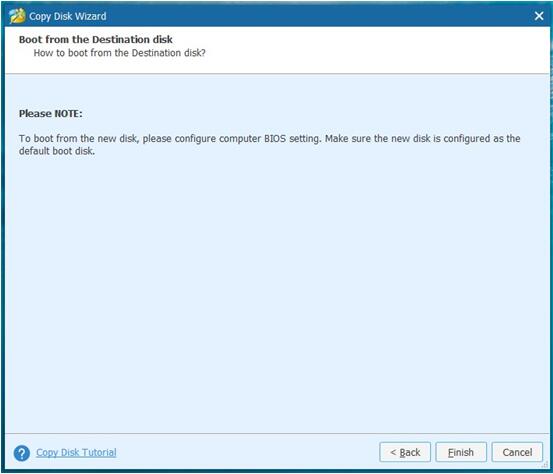Click the 'default boot disk.' text line

pos(57,151)
